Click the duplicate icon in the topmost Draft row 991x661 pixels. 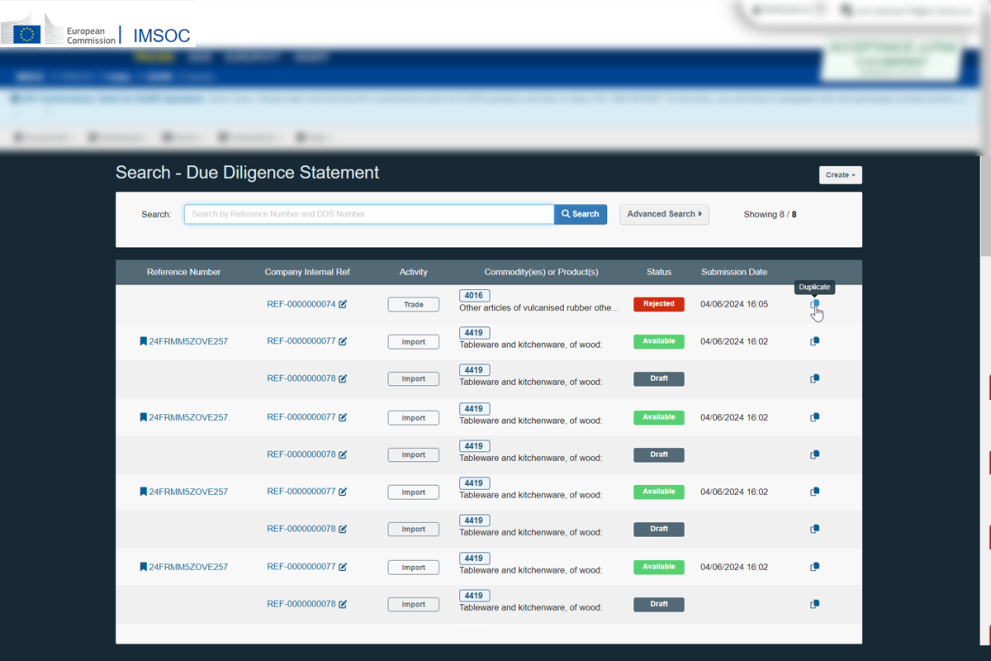[x=814, y=379]
